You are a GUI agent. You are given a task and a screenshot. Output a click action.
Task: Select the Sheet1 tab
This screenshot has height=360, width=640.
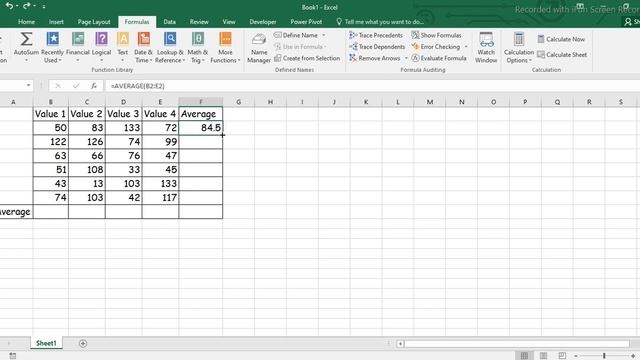point(46,343)
